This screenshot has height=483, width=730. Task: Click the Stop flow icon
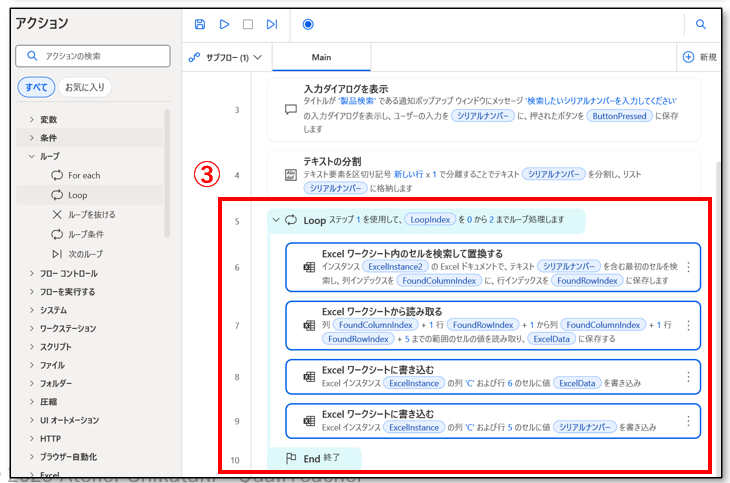point(248,24)
